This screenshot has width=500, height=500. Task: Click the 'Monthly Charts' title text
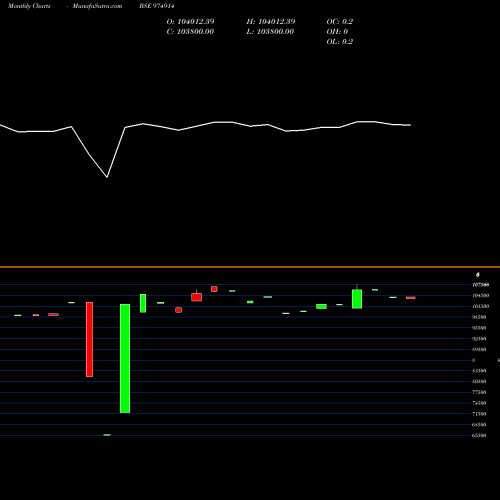[x=29, y=6]
